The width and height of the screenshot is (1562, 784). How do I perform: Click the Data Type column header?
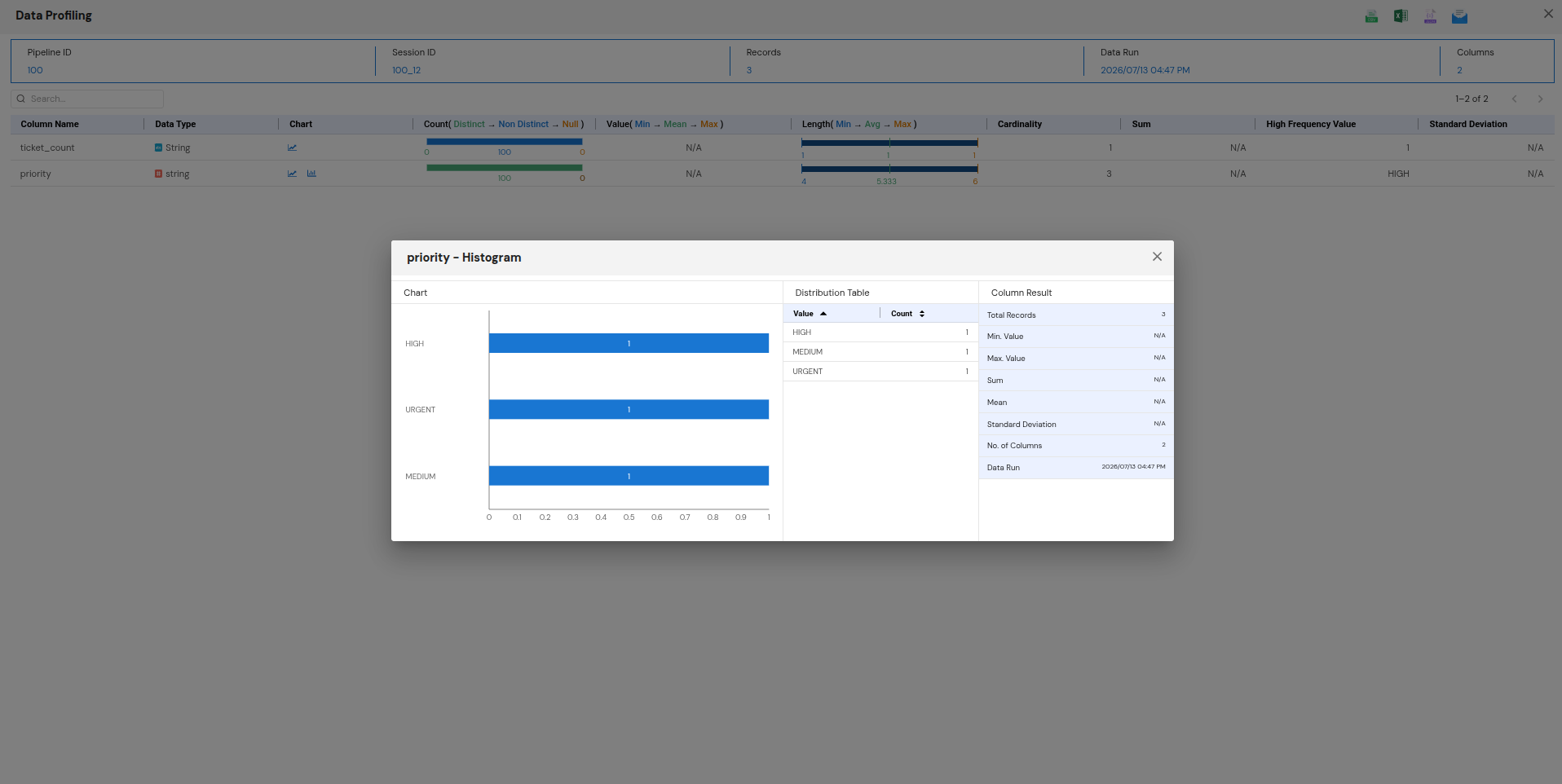tap(175, 124)
